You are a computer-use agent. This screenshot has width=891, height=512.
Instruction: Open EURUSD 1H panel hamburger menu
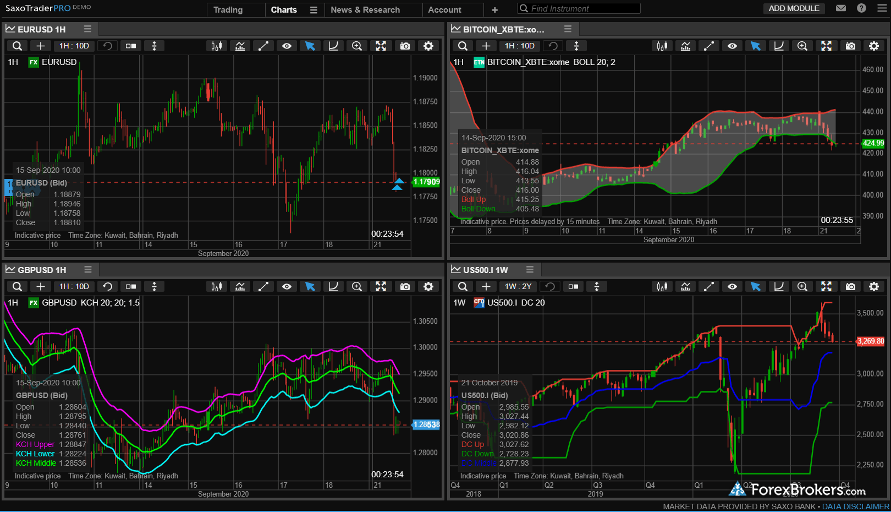pyautogui.click(x=87, y=28)
